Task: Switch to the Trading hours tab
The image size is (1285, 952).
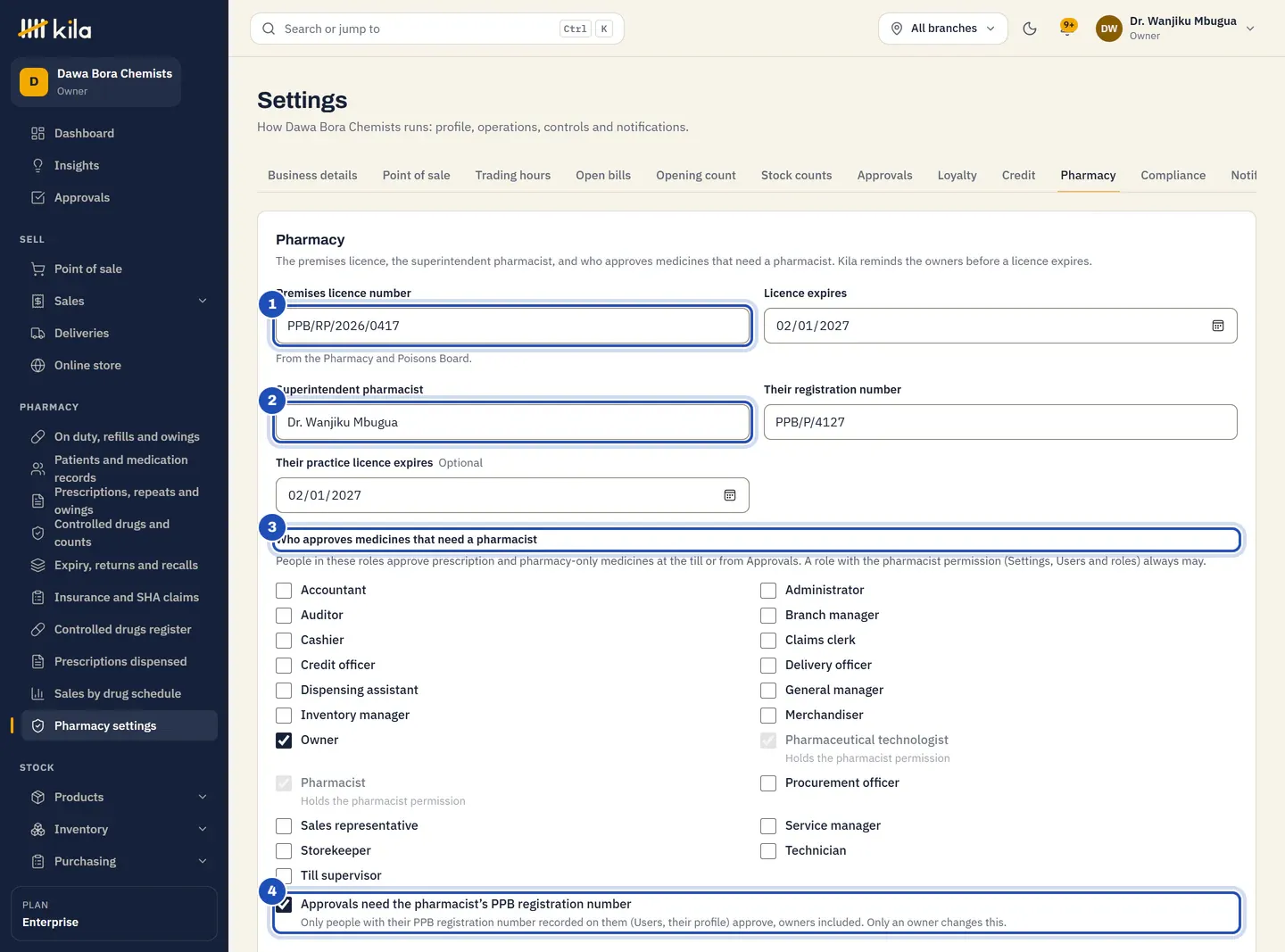Action: point(513,175)
